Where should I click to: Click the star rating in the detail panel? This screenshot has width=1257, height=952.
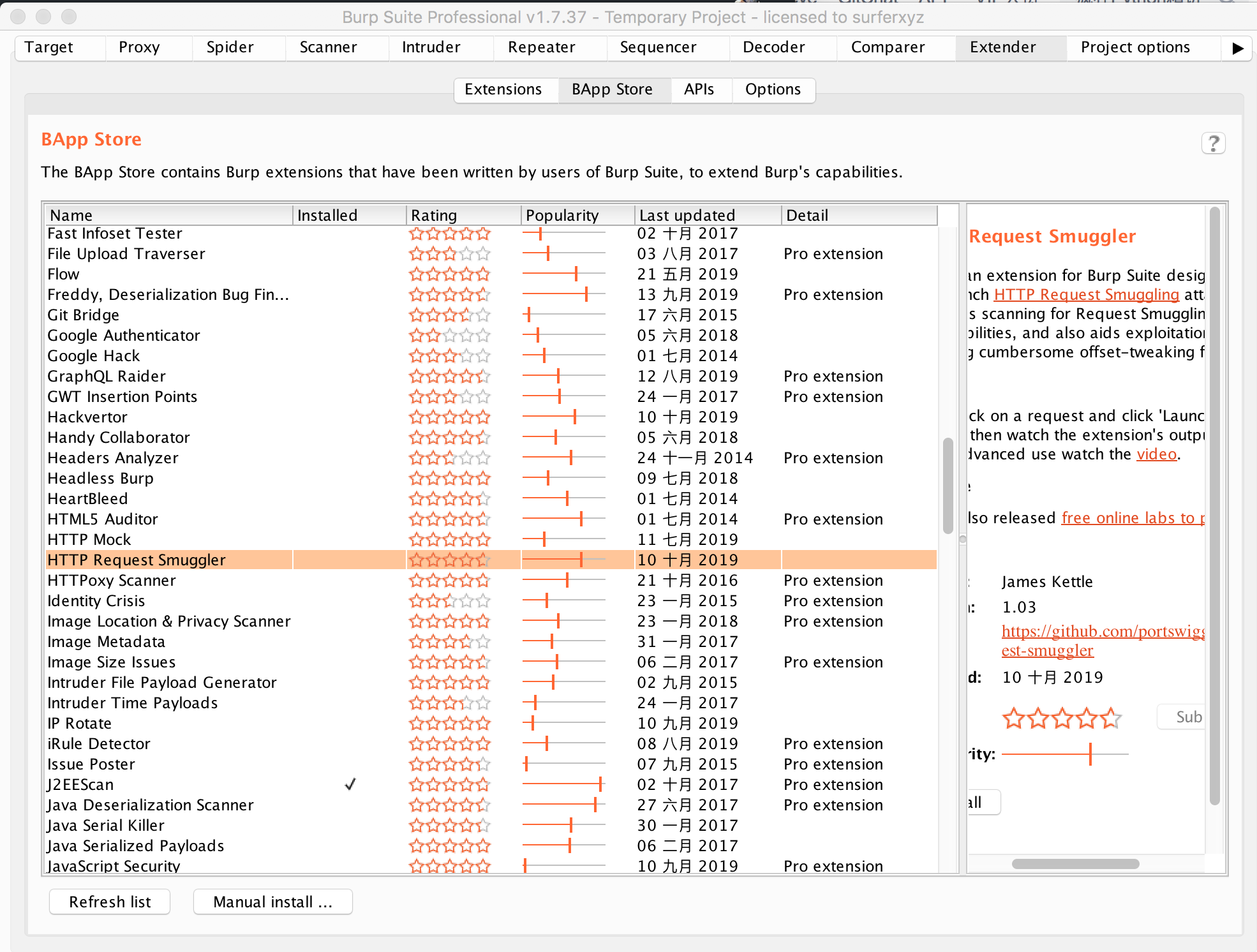tap(1061, 718)
